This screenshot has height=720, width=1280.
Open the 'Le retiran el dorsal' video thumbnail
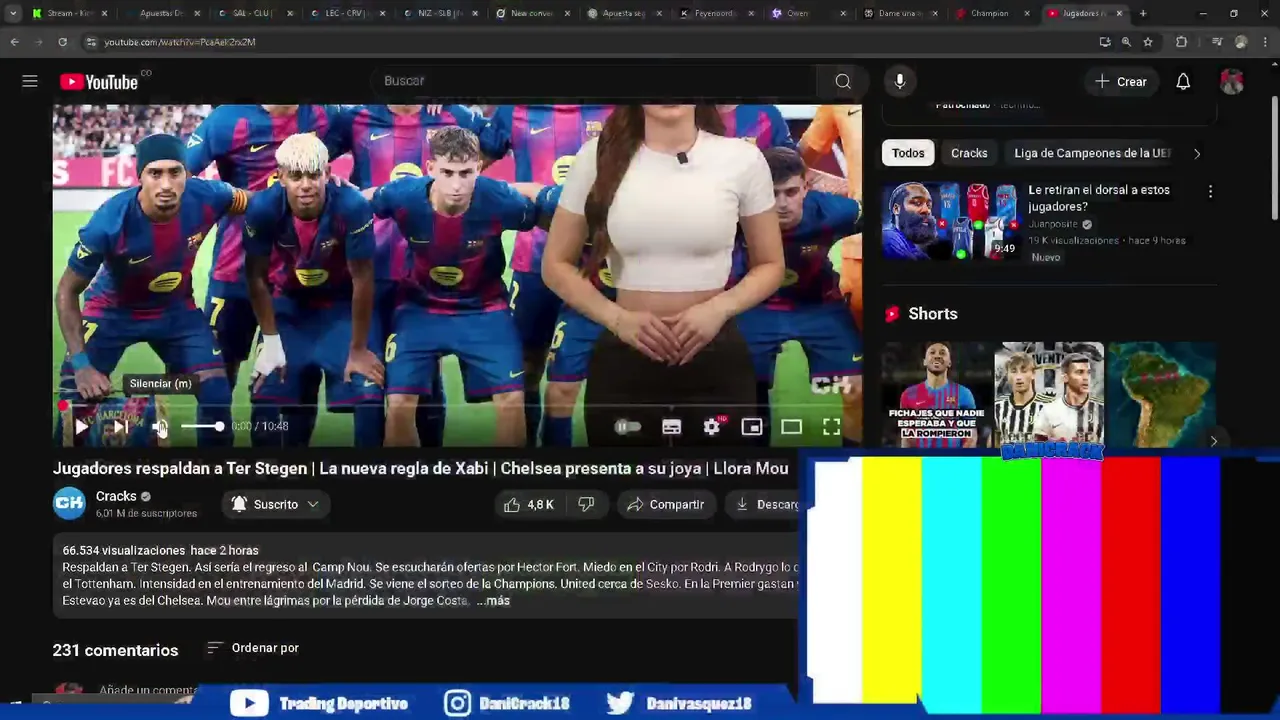950,221
